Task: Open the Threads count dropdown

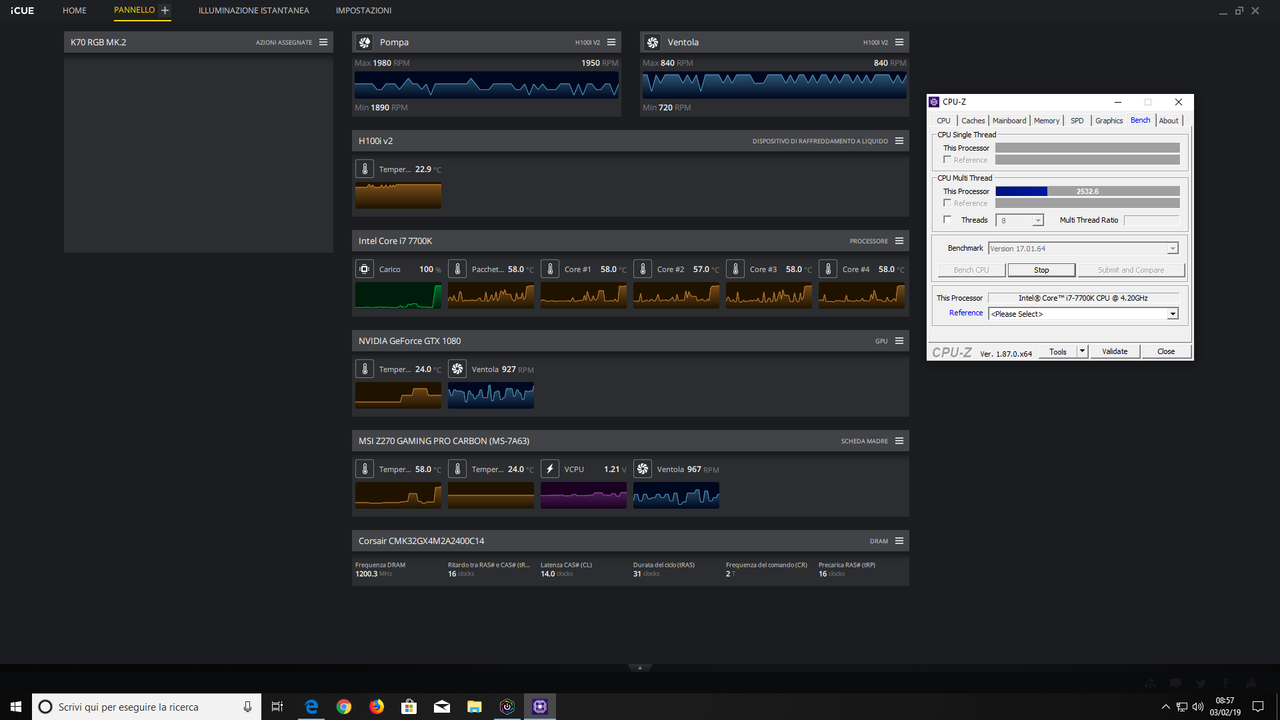Action: pyautogui.click(x=1038, y=219)
